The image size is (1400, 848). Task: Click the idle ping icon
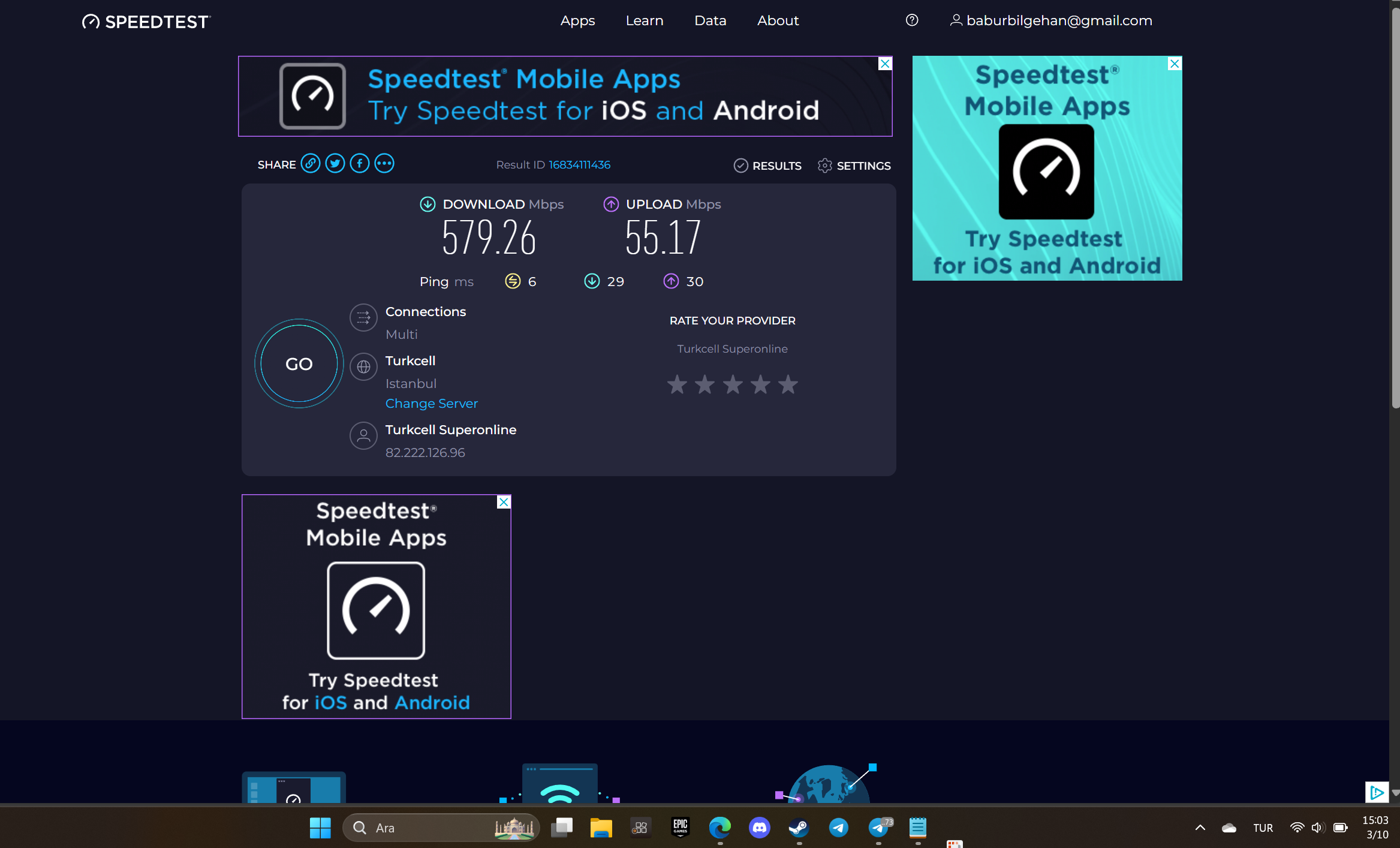(513, 281)
